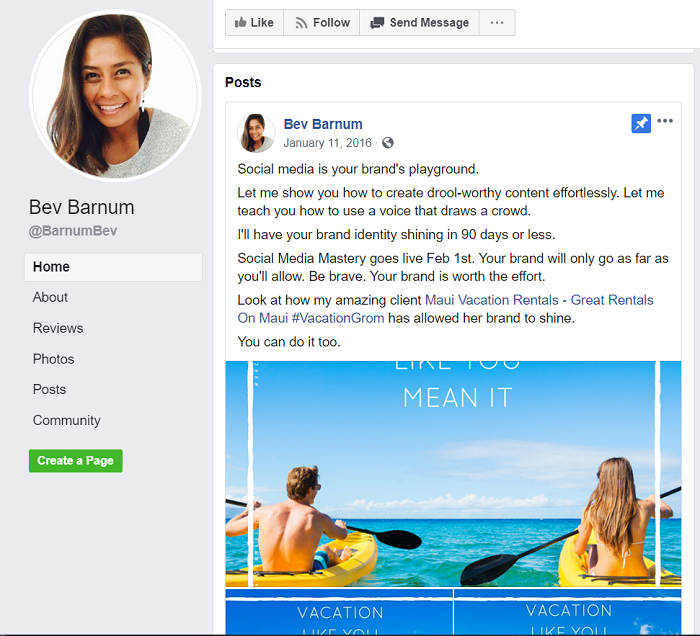The image size is (700, 636).
Task: Click the 'You can do it too.' line
Action: coord(289,342)
